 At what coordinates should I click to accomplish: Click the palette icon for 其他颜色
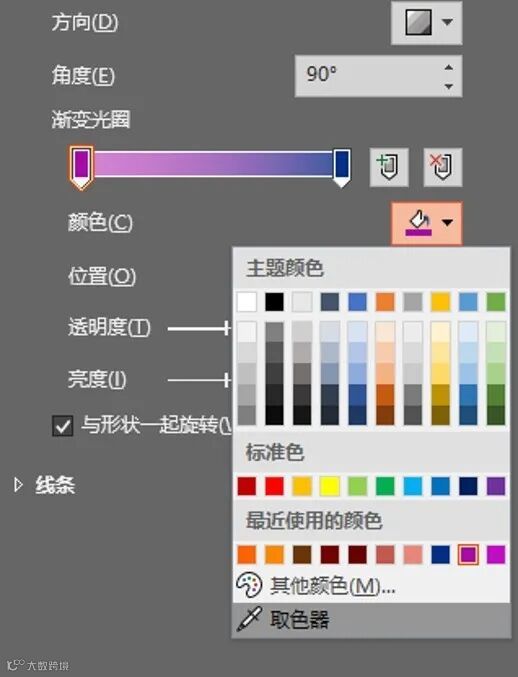[x=250, y=585]
